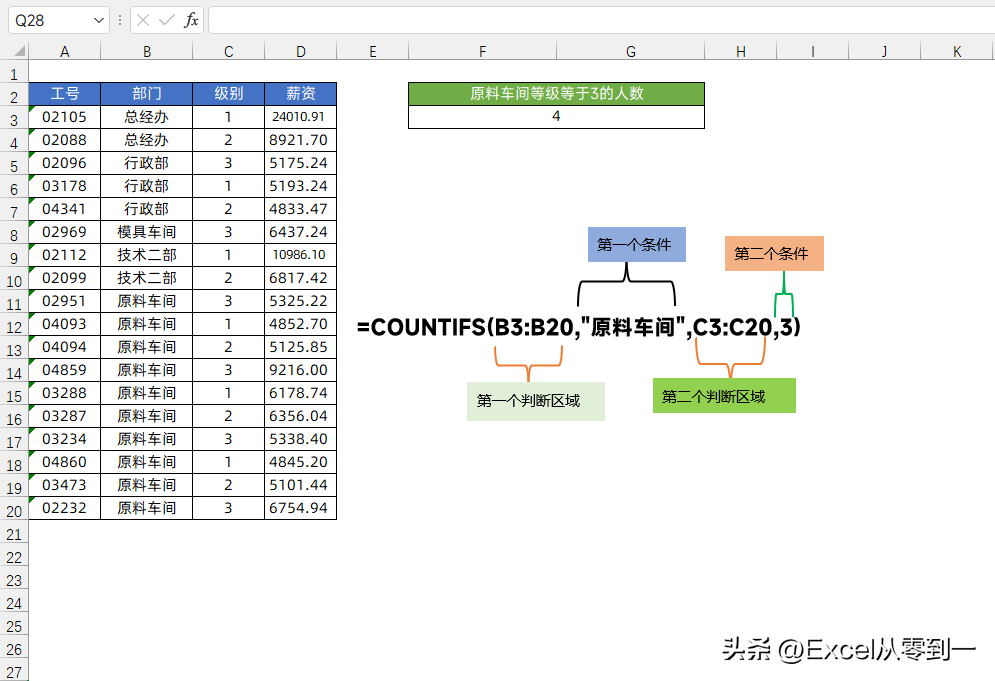Image resolution: width=995 pixels, height=681 pixels.
Task: Select row 12 header
Action: pos(14,324)
